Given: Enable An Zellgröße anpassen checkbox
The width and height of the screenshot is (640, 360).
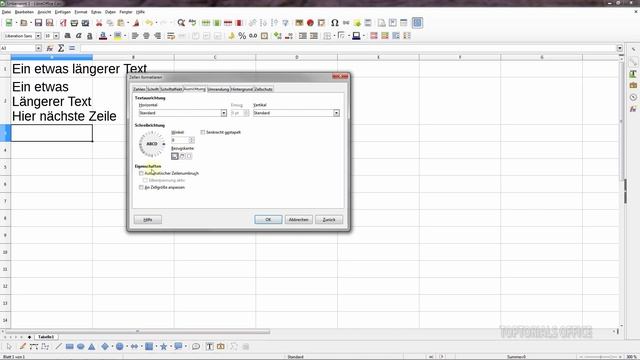Looking at the screenshot, I should click(x=141, y=187).
